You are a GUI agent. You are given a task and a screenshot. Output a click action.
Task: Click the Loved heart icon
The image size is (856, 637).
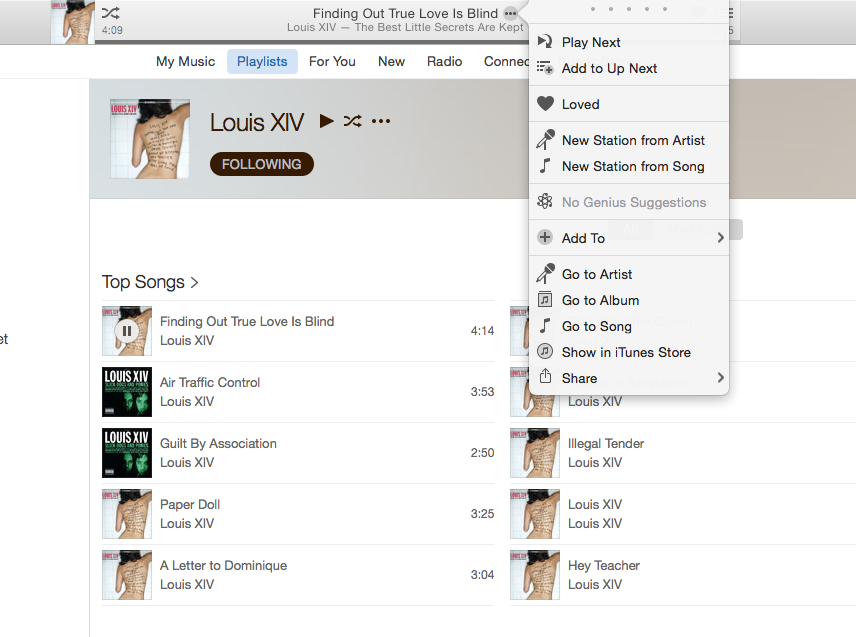pos(545,103)
